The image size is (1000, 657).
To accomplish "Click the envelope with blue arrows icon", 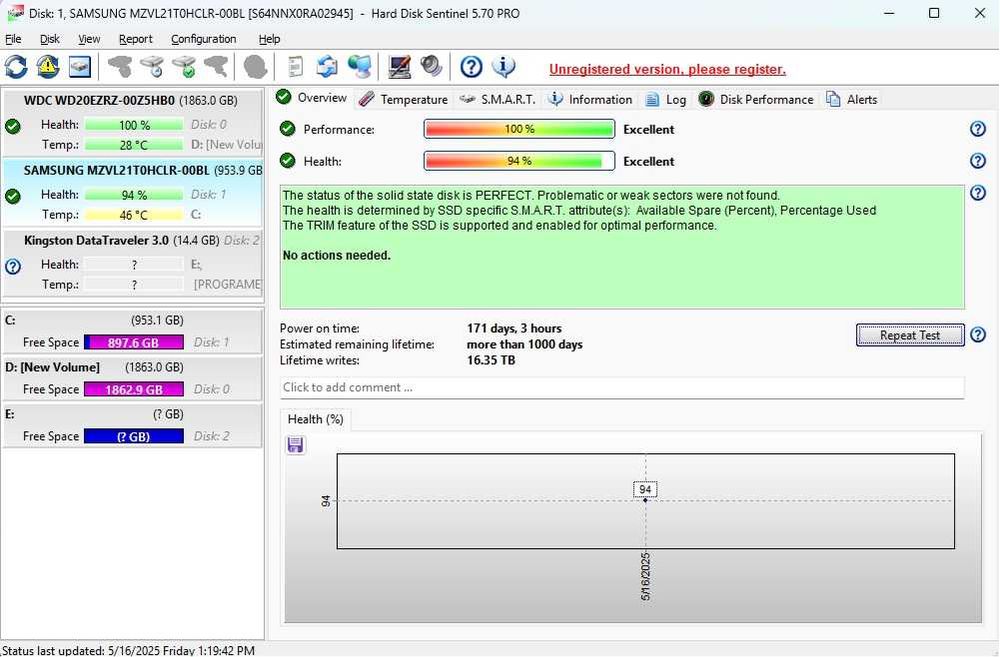I will (327, 66).
